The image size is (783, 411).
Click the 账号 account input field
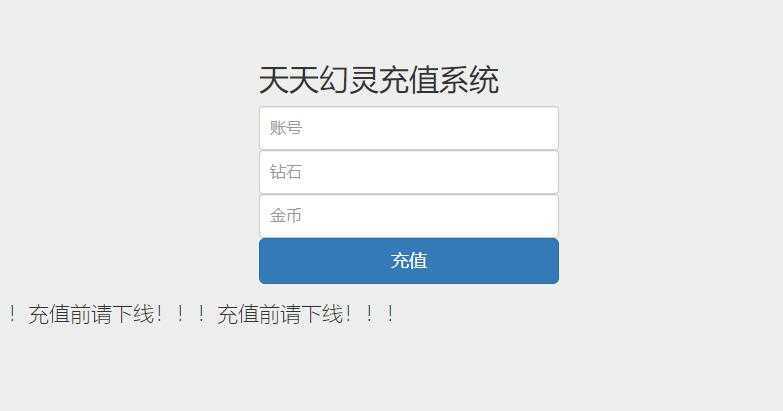408,128
